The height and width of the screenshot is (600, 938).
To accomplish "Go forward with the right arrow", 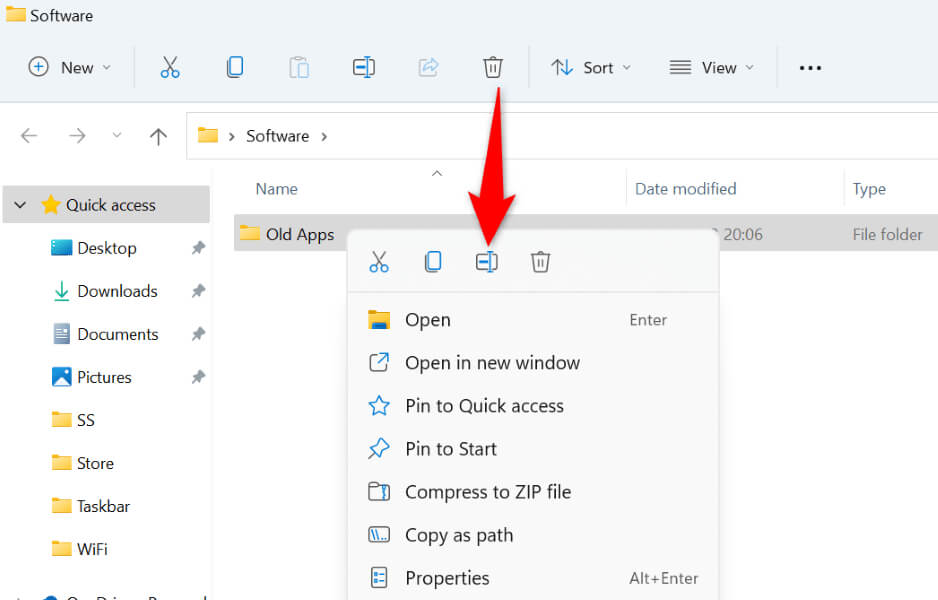I will [77, 136].
